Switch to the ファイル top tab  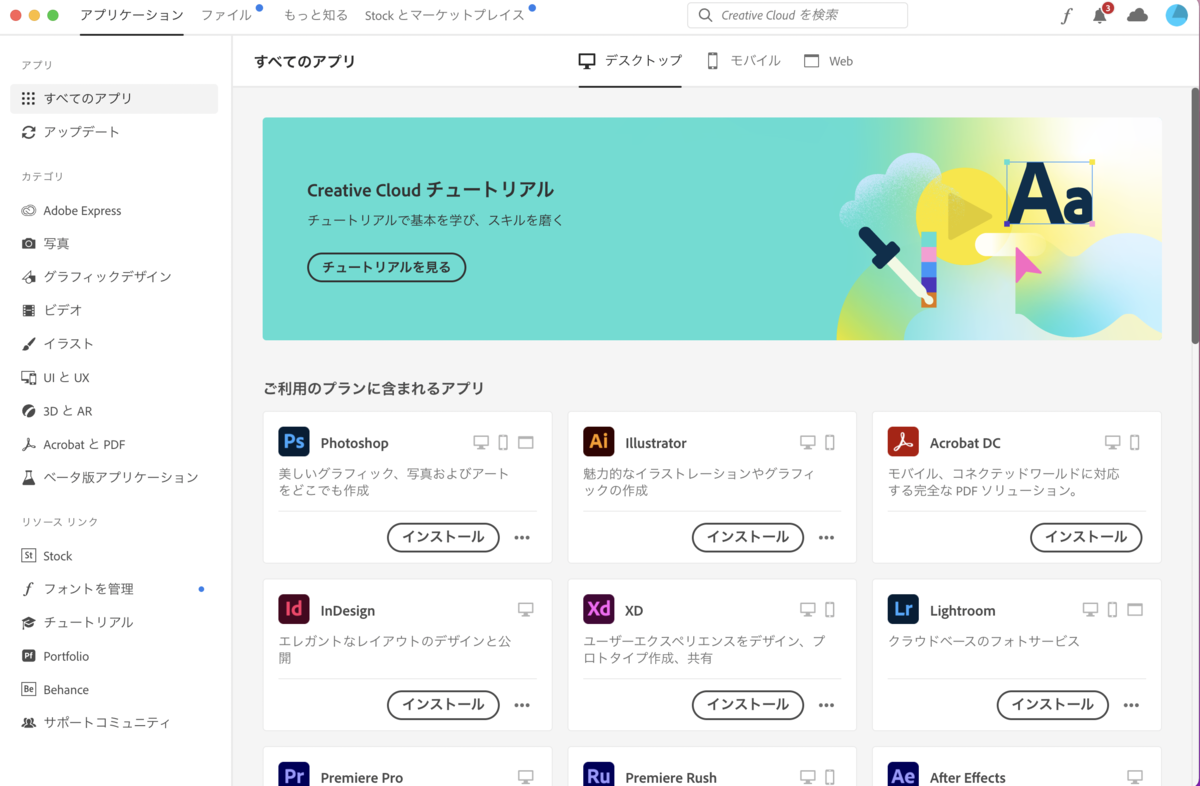(226, 15)
